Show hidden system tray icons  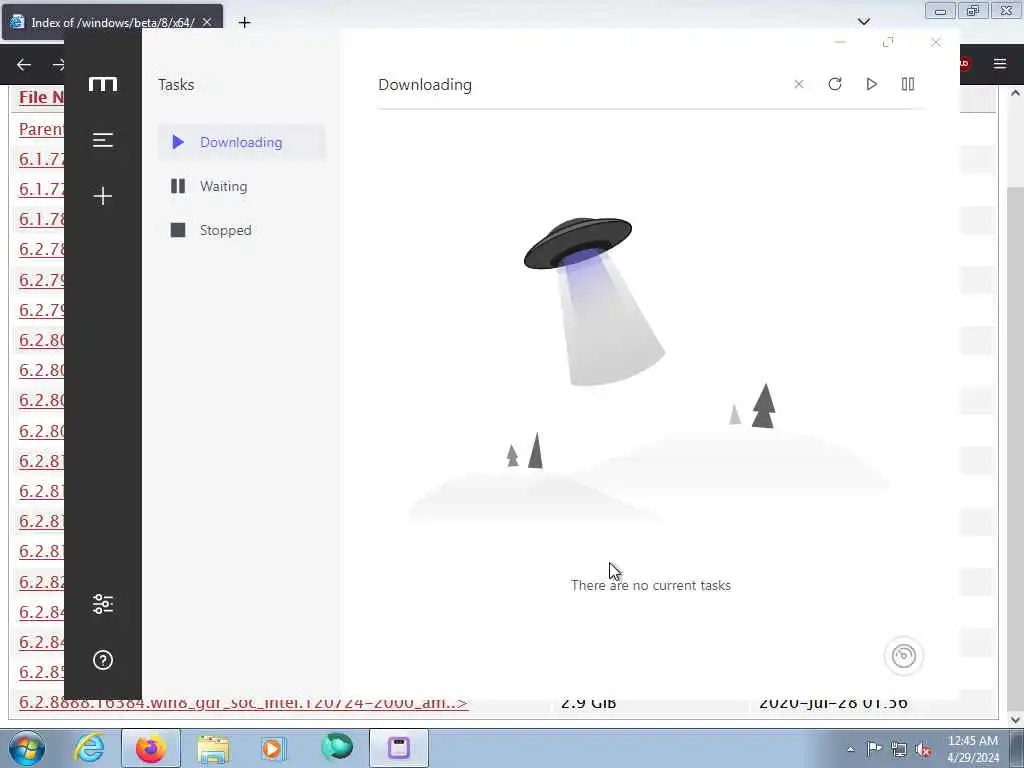point(850,749)
